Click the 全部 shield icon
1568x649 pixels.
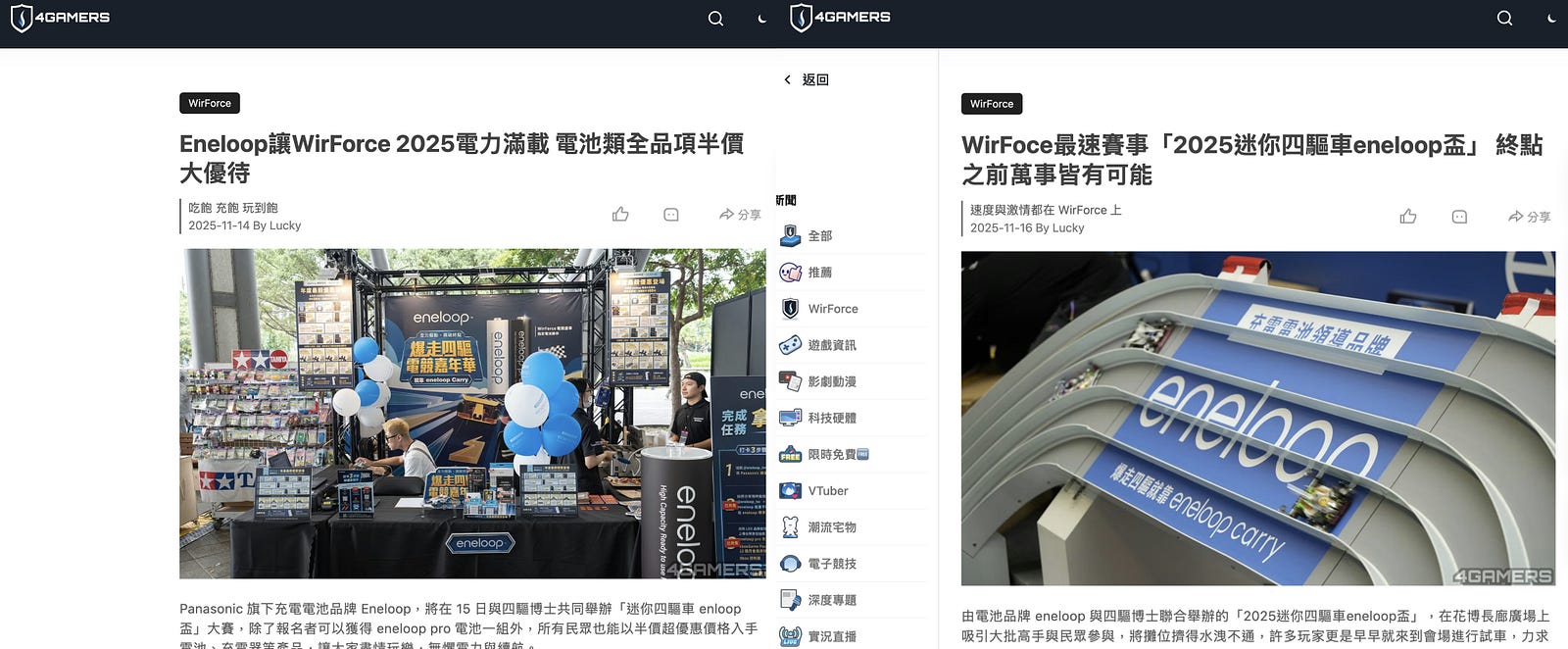[x=790, y=235]
